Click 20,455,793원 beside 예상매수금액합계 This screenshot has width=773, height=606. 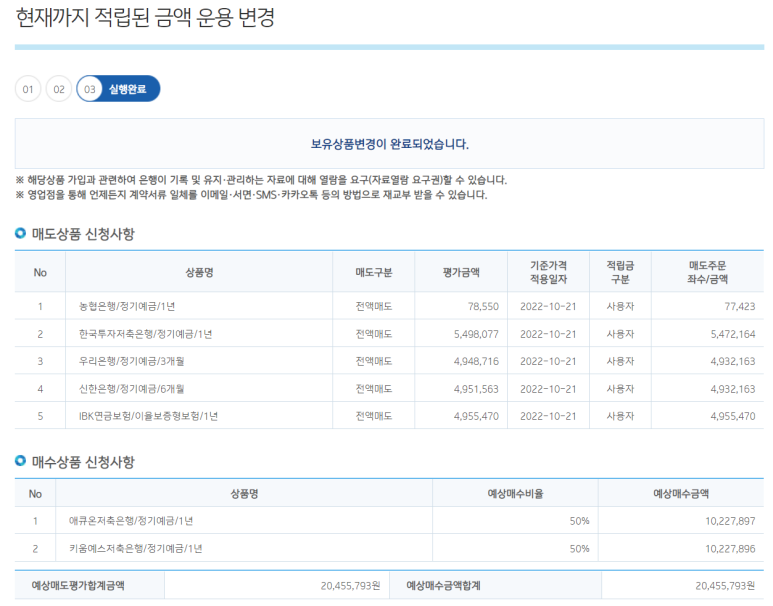click(x=725, y=585)
